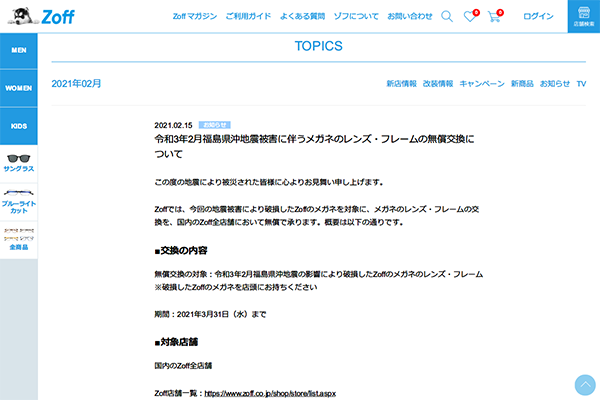This screenshot has width=600, height=400.
Task: Open ゾフについて in header
Action: [x=356, y=16]
